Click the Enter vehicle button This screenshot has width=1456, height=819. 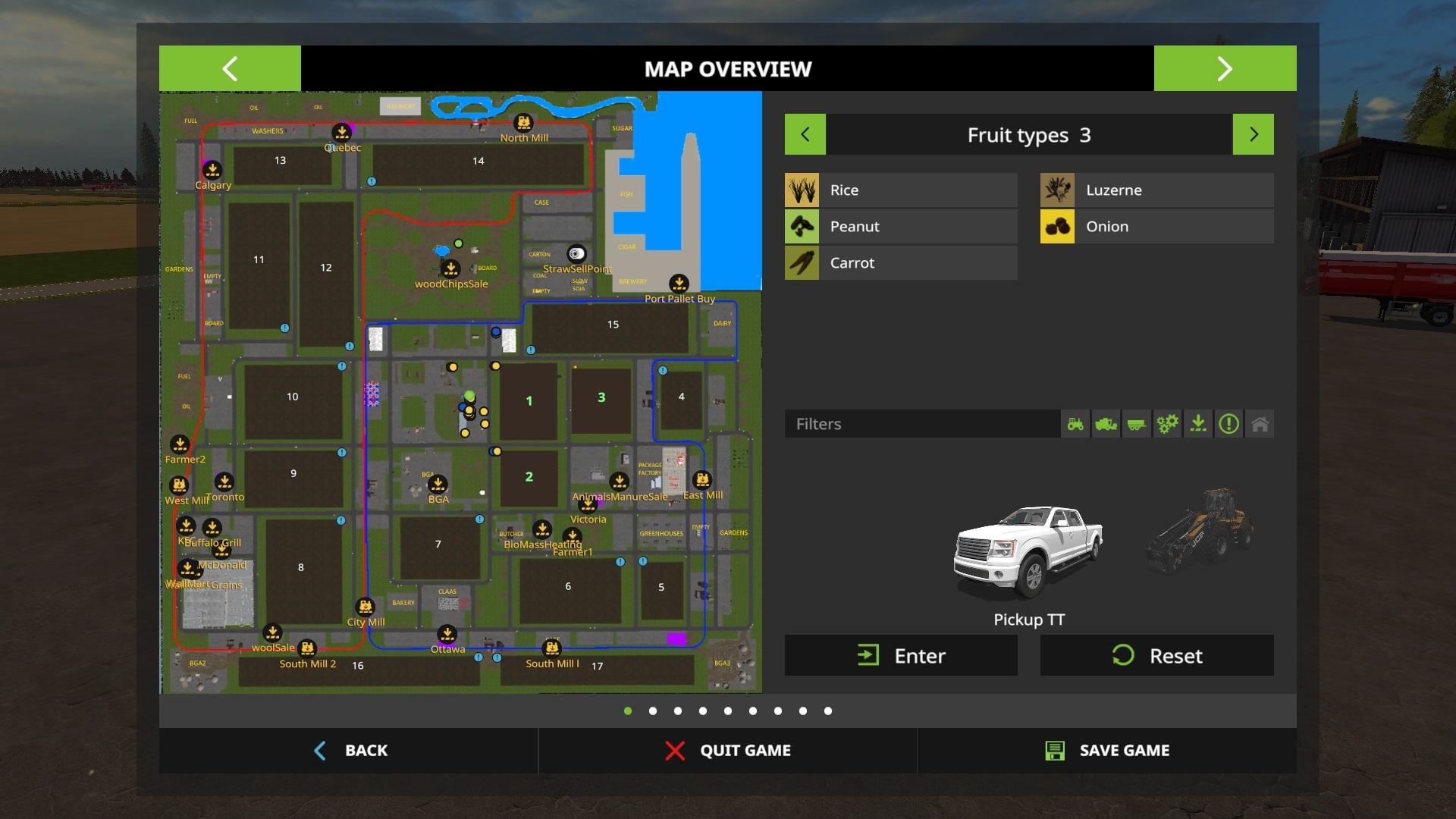pyautogui.click(x=901, y=655)
